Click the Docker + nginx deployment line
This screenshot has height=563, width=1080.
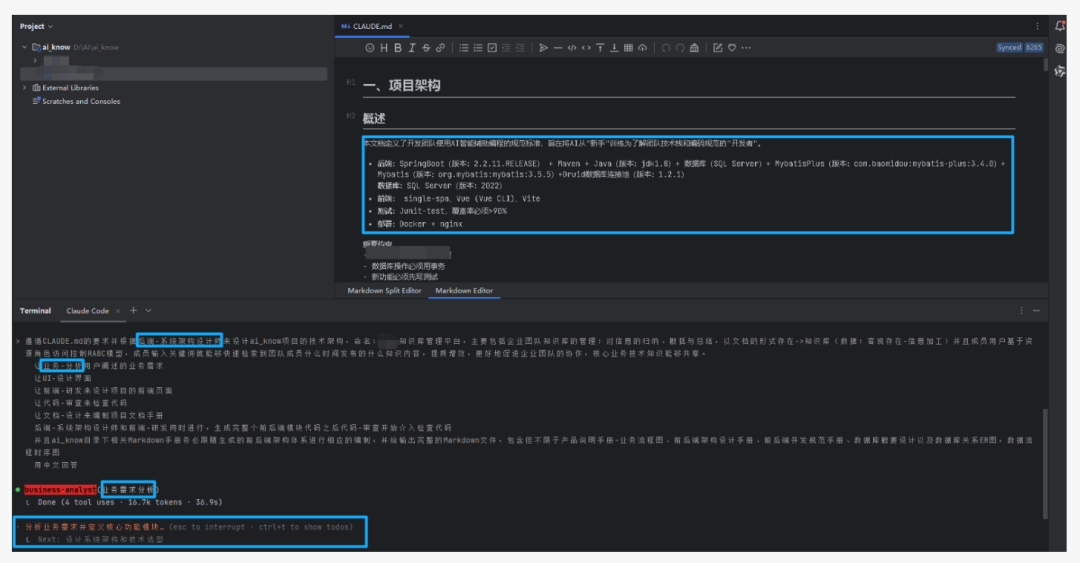pyautogui.click(x=419, y=224)
